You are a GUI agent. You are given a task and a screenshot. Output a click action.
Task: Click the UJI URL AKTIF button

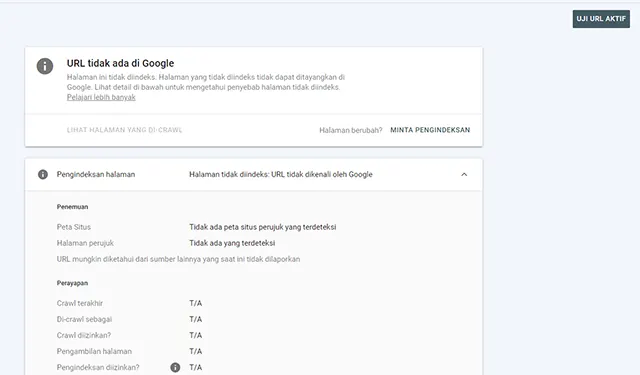(x=601, y=19)
